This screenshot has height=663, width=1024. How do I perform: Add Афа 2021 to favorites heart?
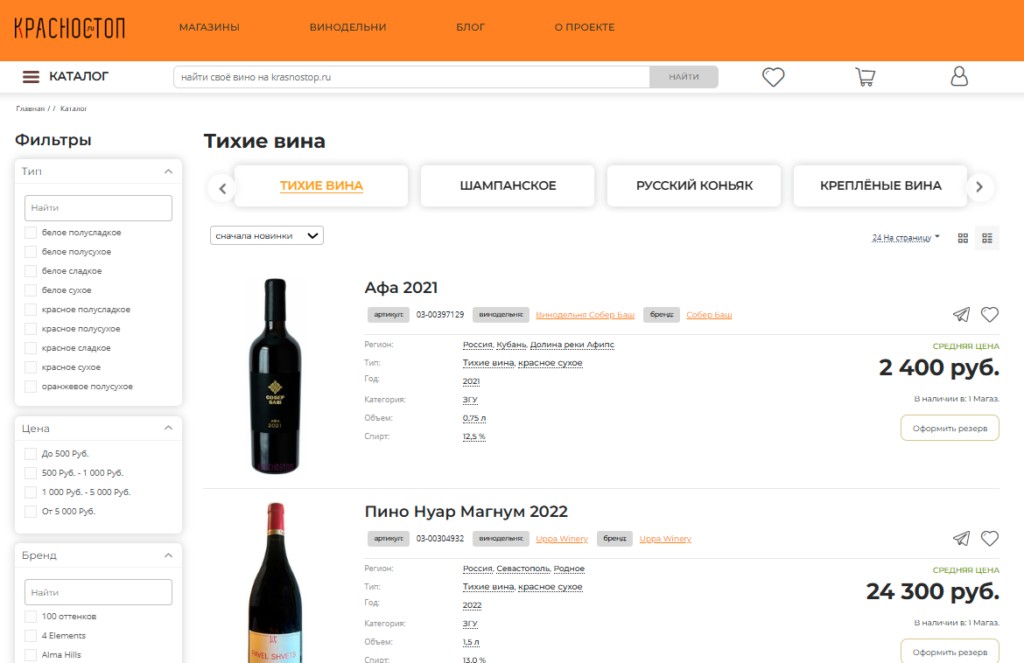[990, 315]
